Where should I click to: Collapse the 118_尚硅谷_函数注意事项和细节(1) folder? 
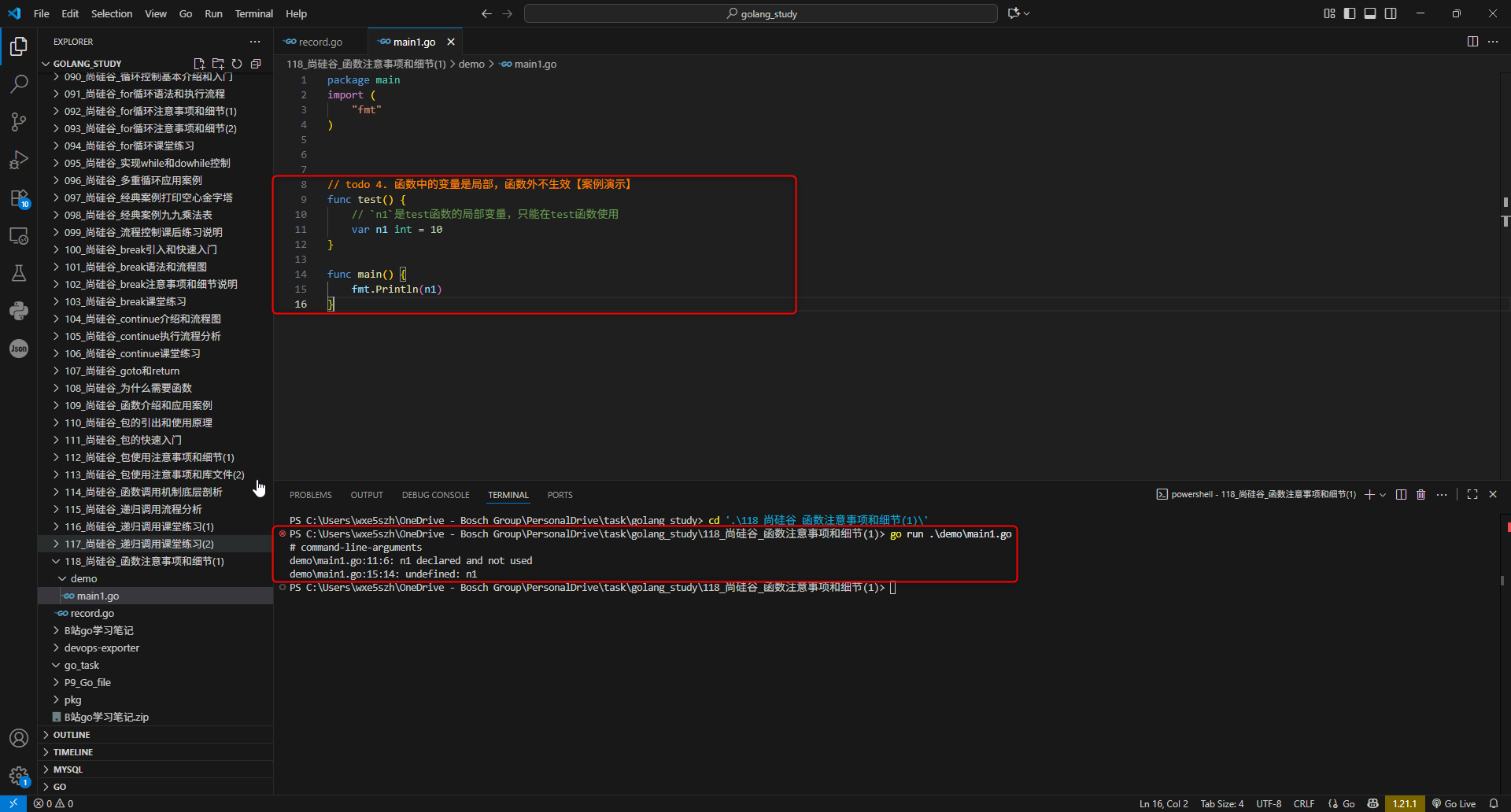[x=156, y=561]
